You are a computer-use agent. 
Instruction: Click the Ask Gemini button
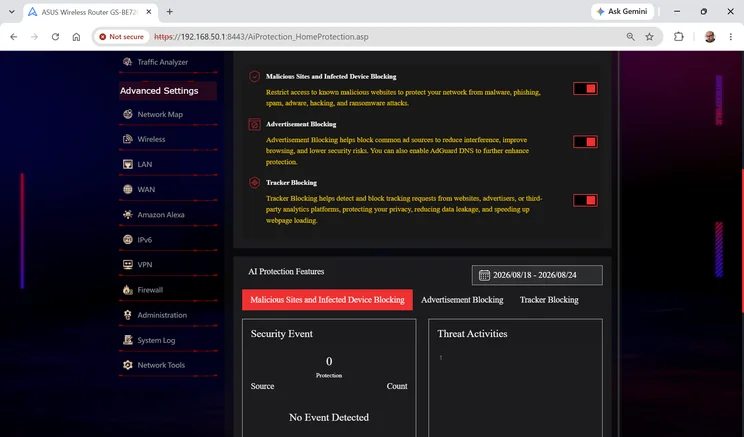pos(623,11)
